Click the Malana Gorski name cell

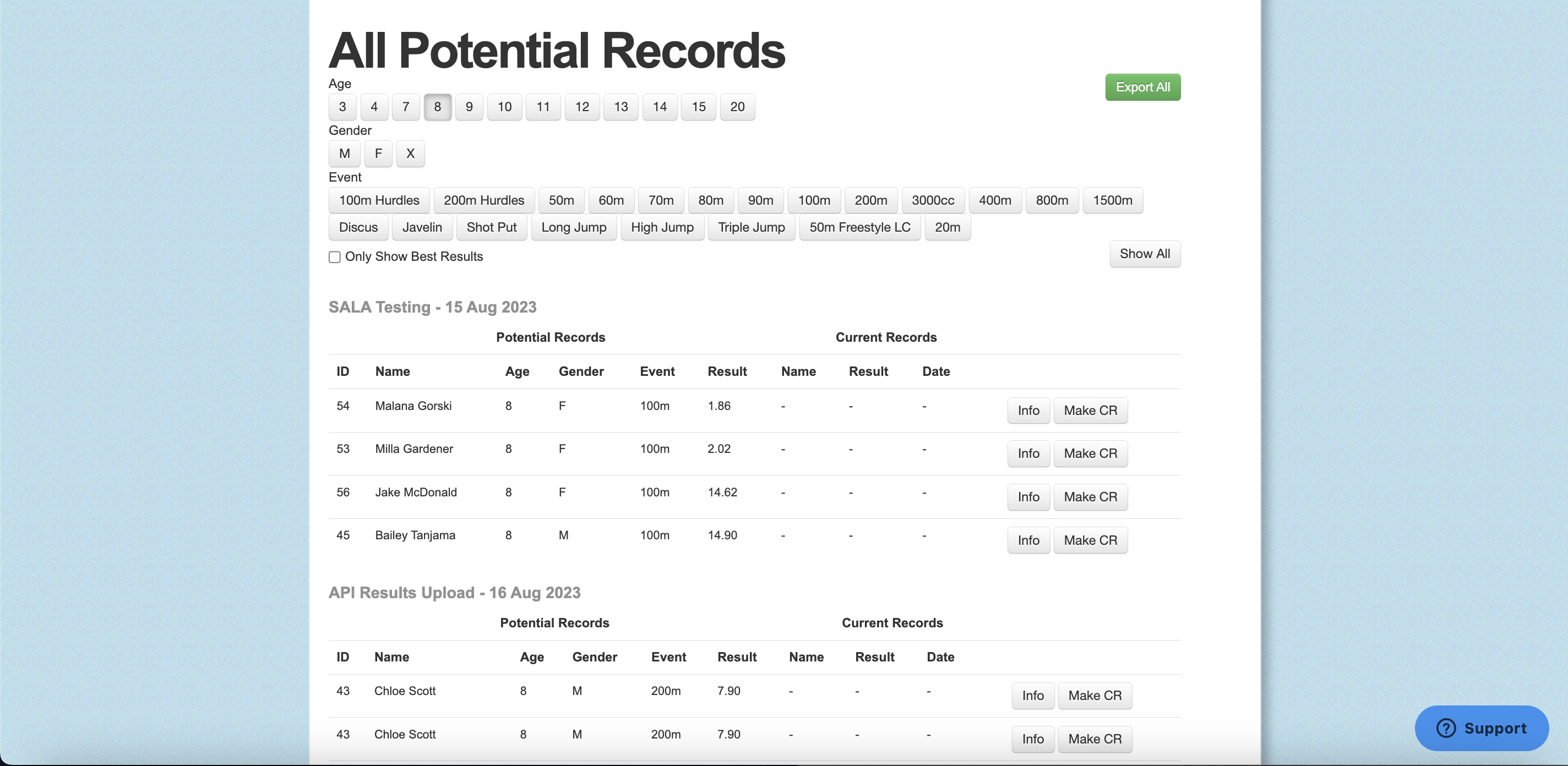413,406
